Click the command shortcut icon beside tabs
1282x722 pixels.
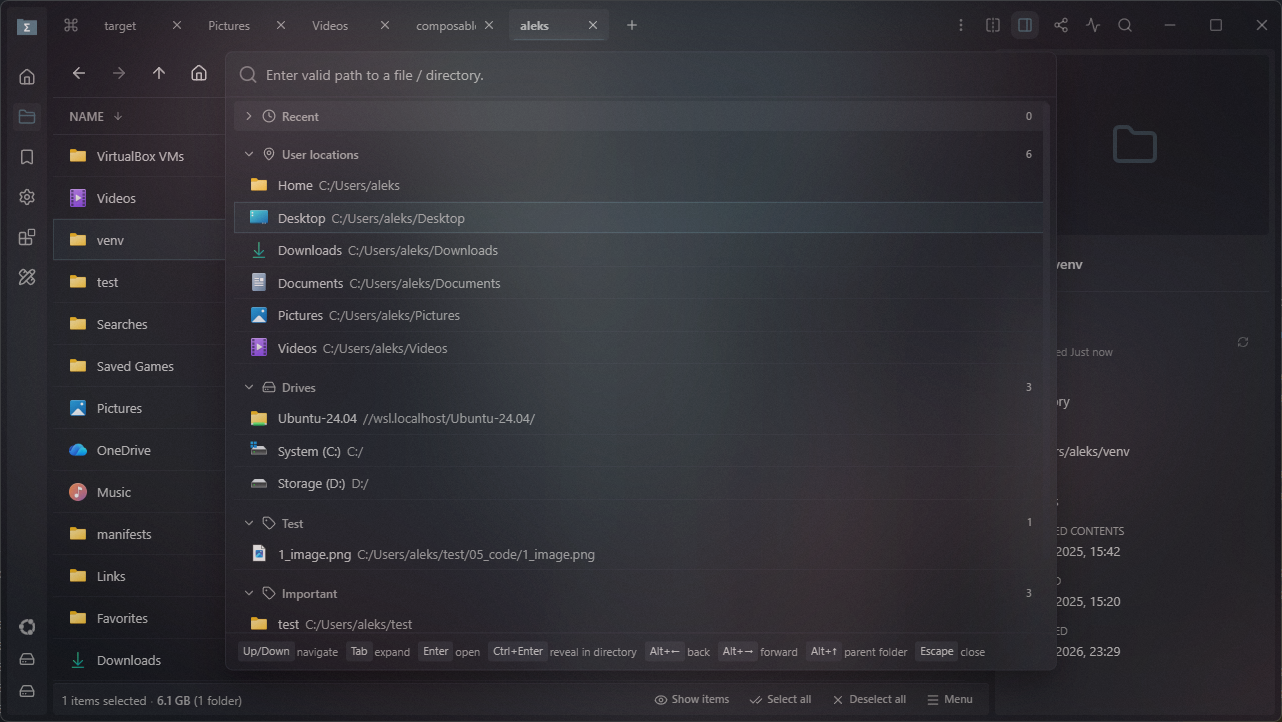[x=71, y=26]
